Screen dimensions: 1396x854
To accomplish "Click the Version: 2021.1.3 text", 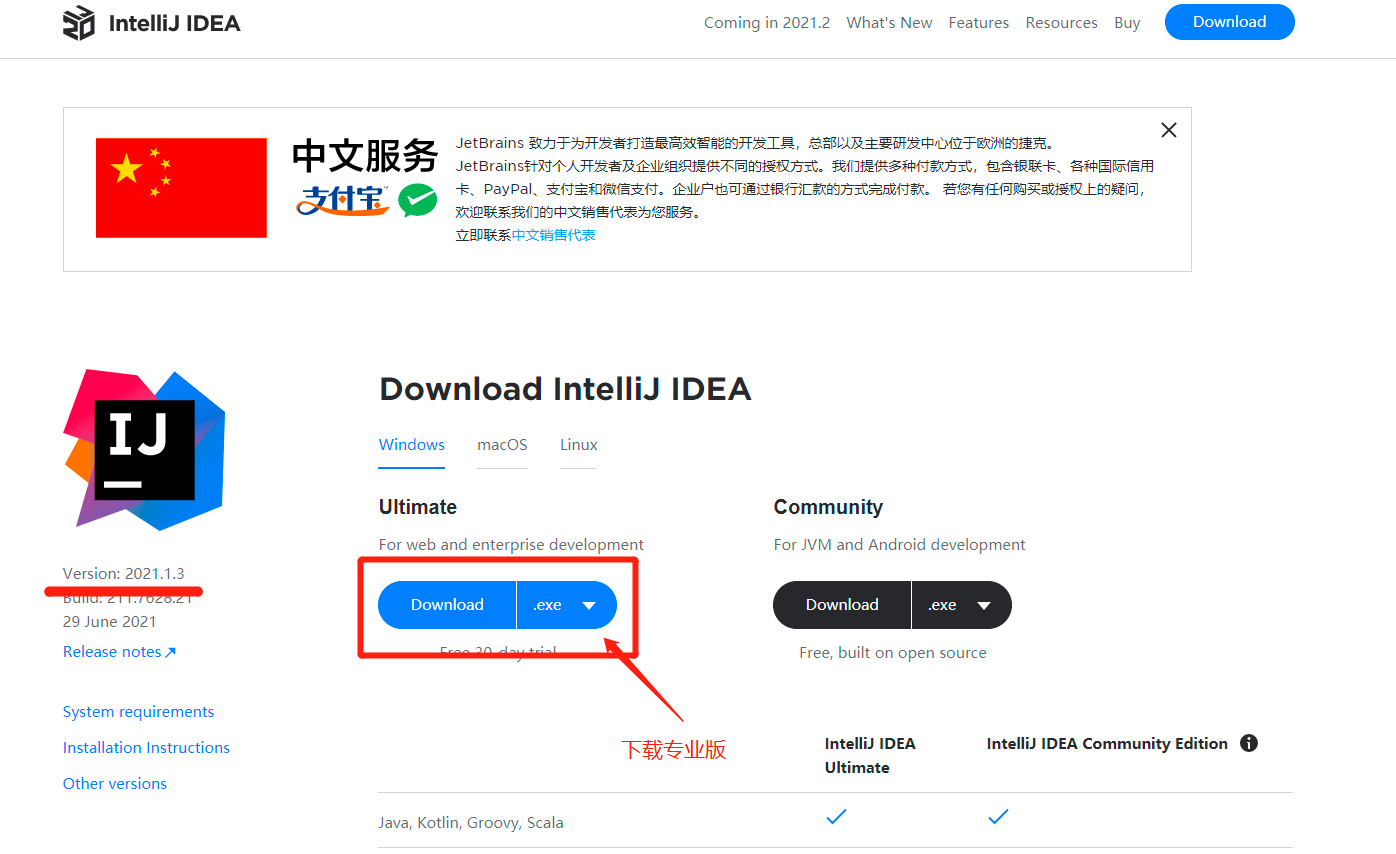I will point(124,574).
